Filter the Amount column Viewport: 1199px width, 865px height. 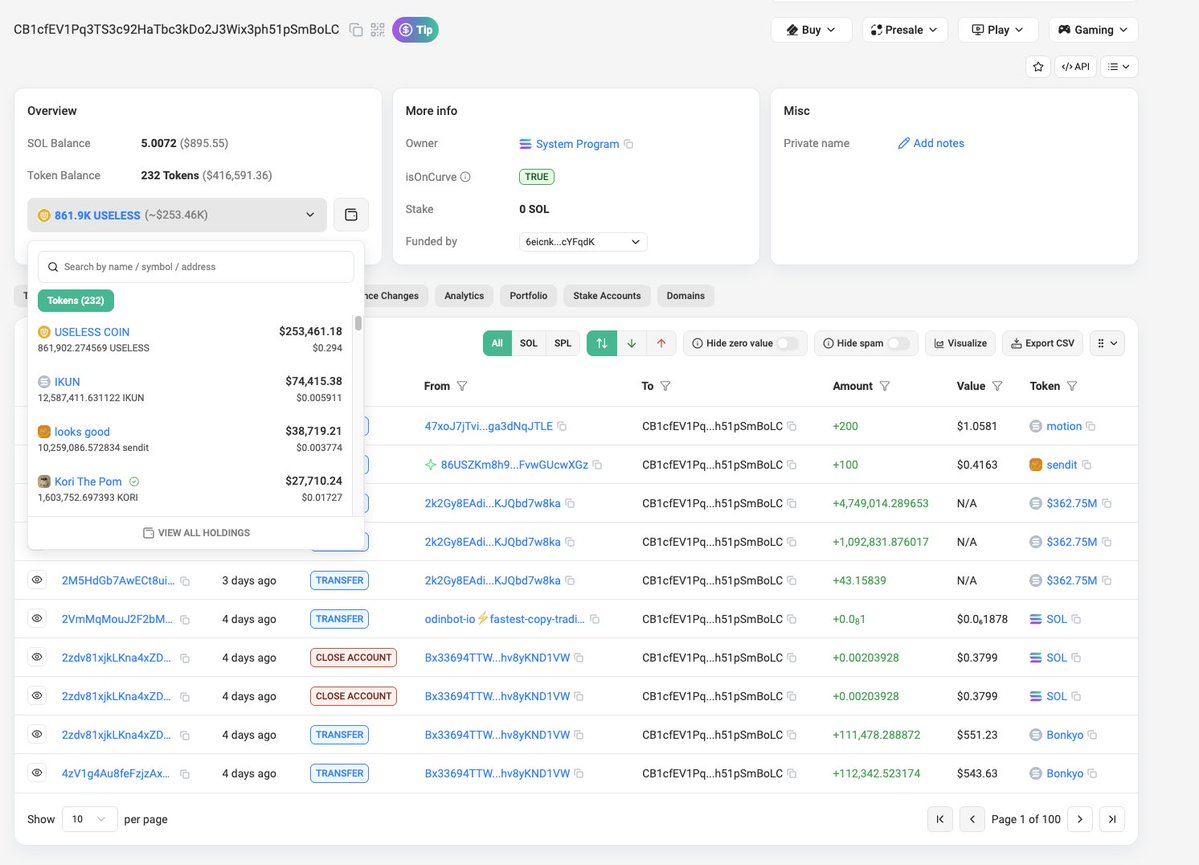click(885, 386)
